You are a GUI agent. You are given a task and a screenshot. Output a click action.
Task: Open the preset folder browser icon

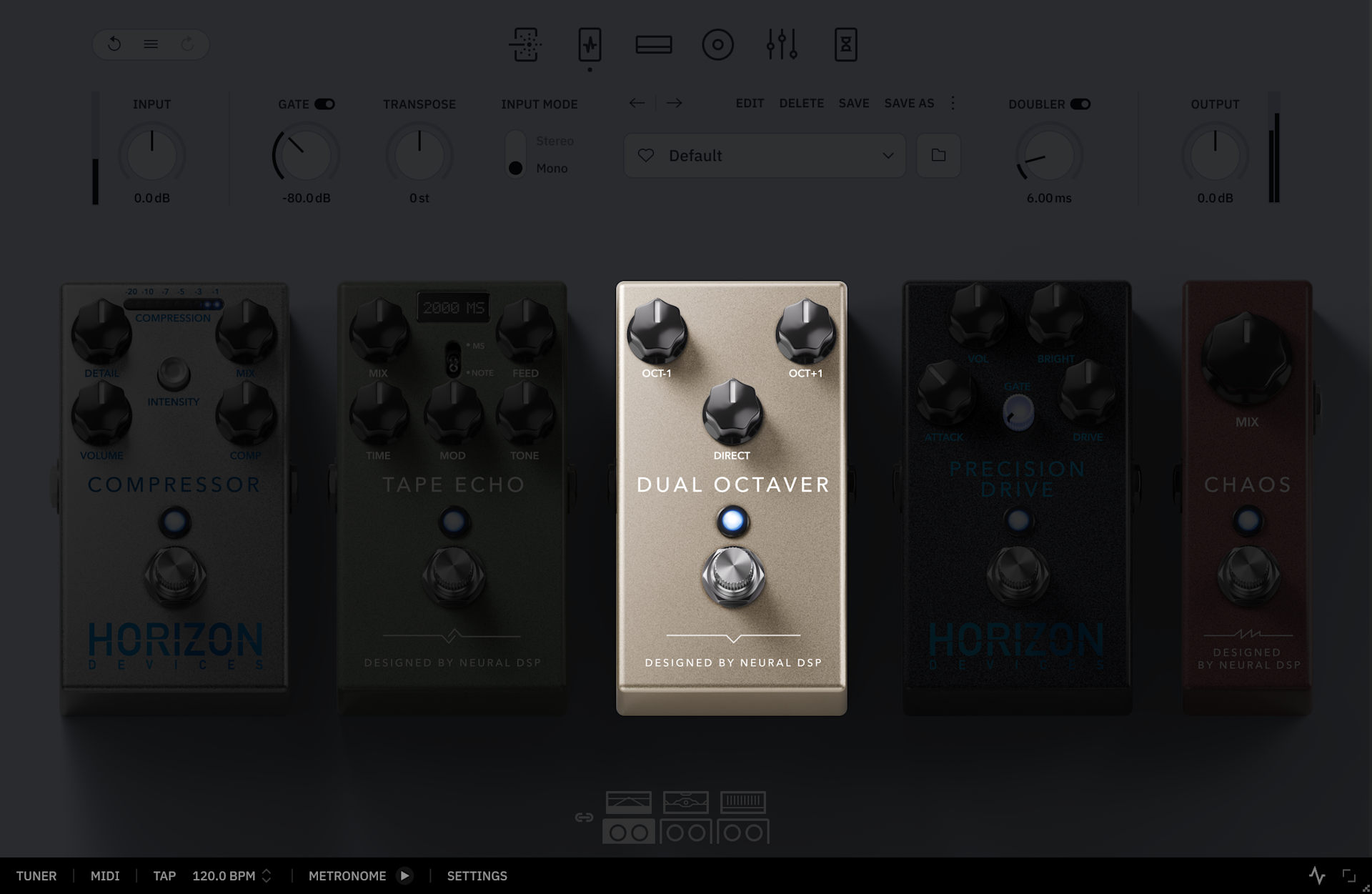click(x=938, y=155)
